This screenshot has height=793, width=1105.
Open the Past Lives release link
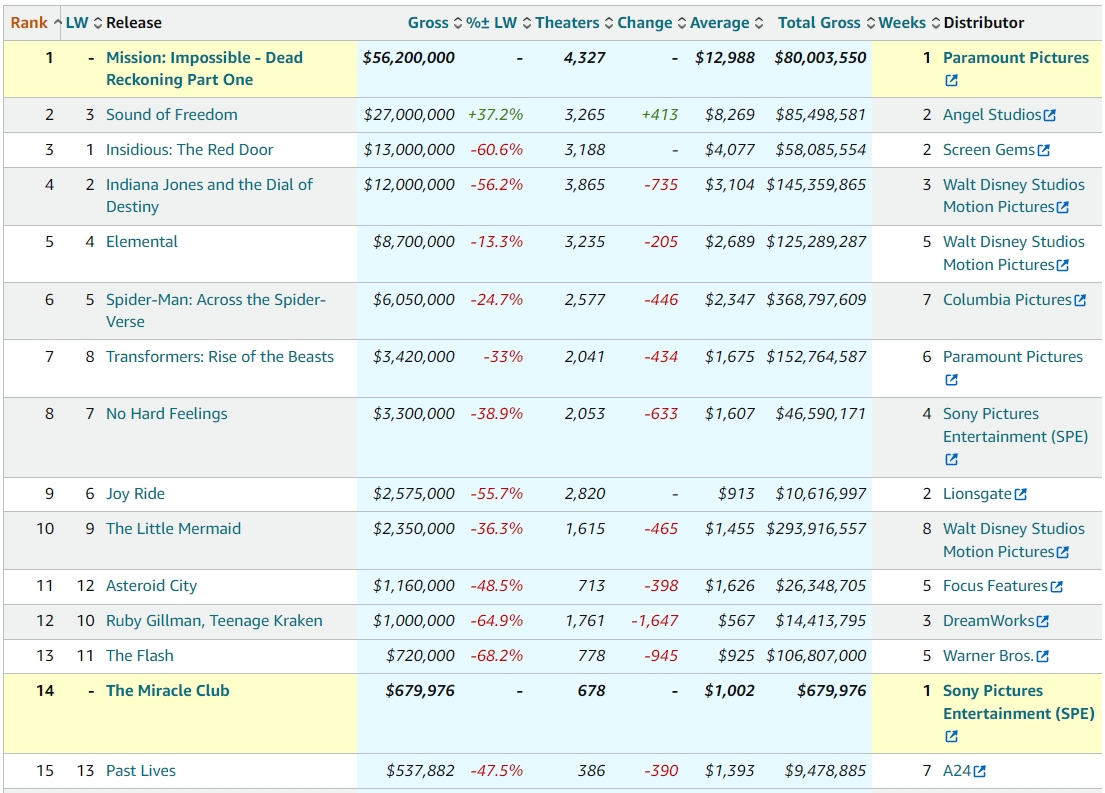(x=141, y=770)
